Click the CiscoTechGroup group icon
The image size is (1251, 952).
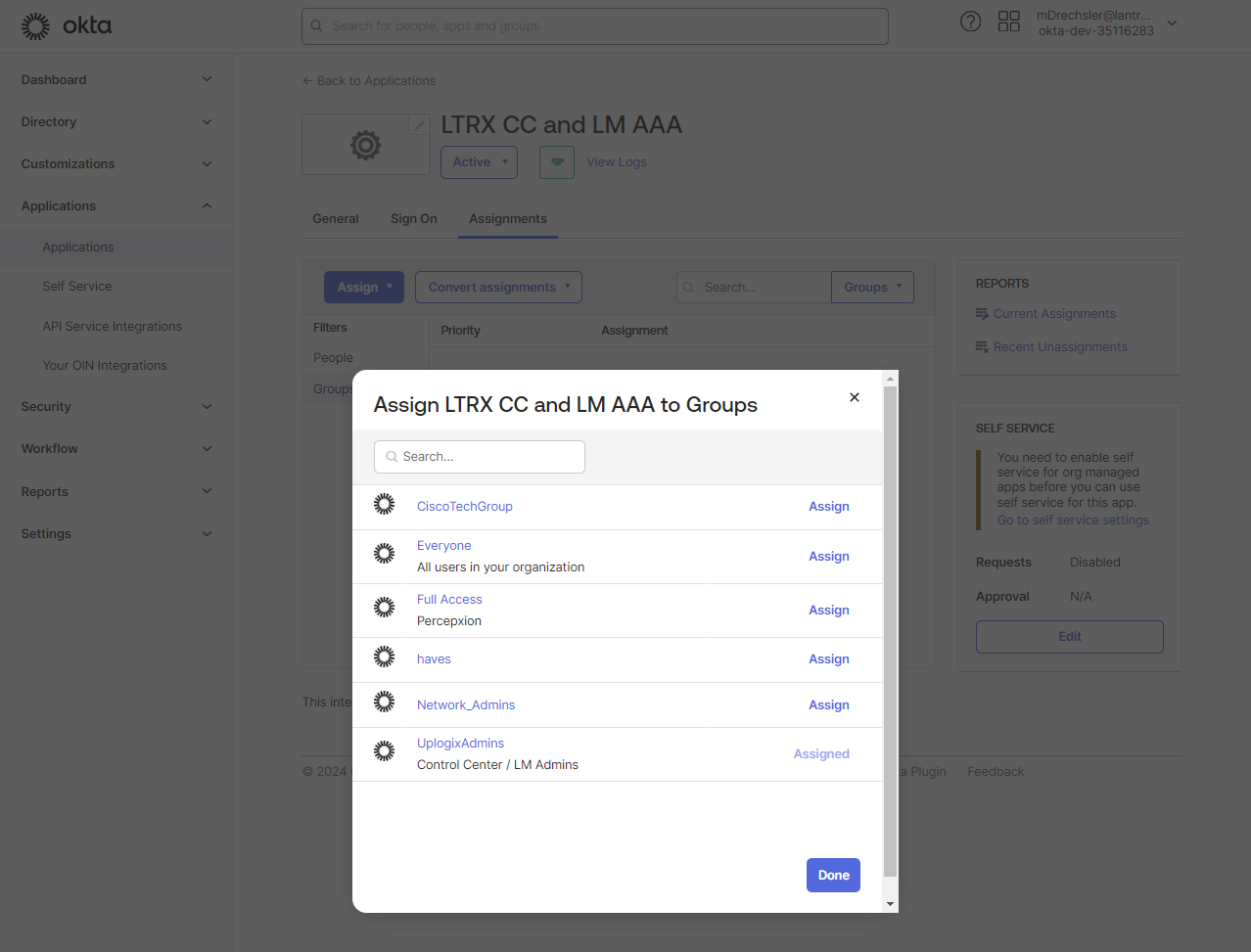(385, 505)
